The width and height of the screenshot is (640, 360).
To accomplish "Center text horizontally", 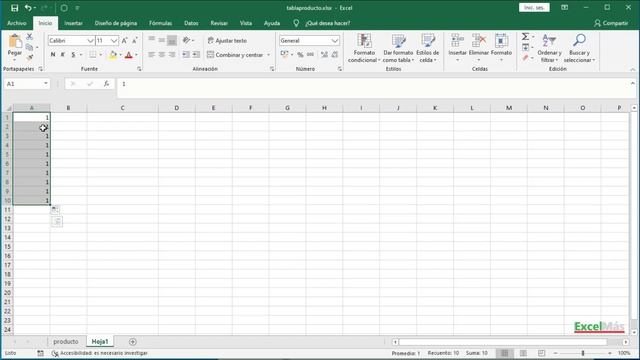I will (x=162, y=55).
